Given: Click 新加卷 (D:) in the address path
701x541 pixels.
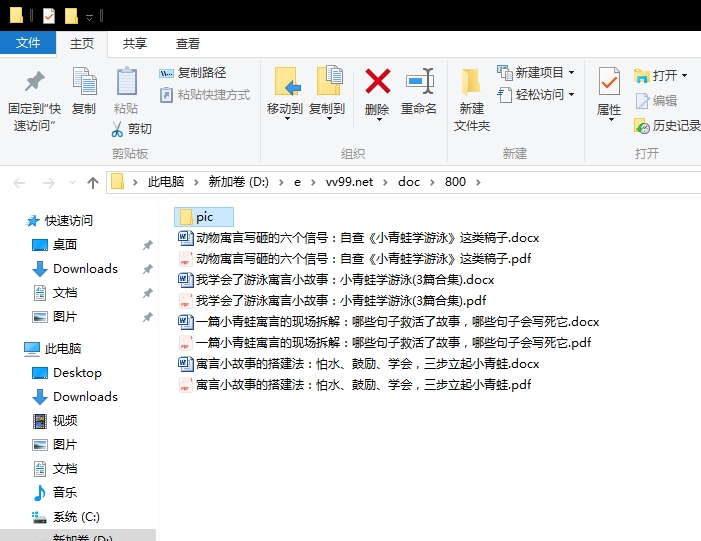Looking at the screenshot, I should [238, 182].
